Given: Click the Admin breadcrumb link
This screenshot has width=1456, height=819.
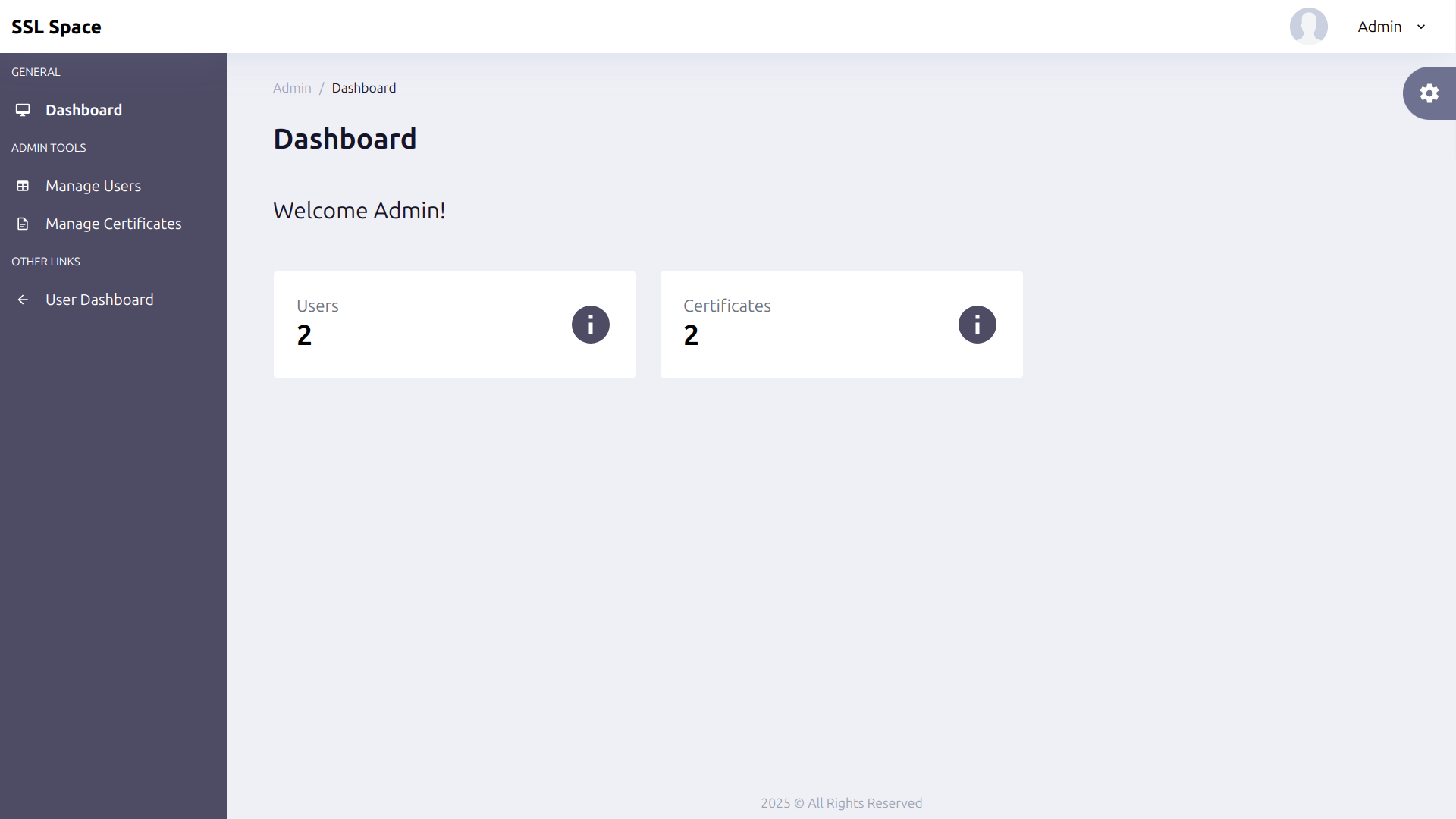Looking at the screenshot, I should pos(292,88).
